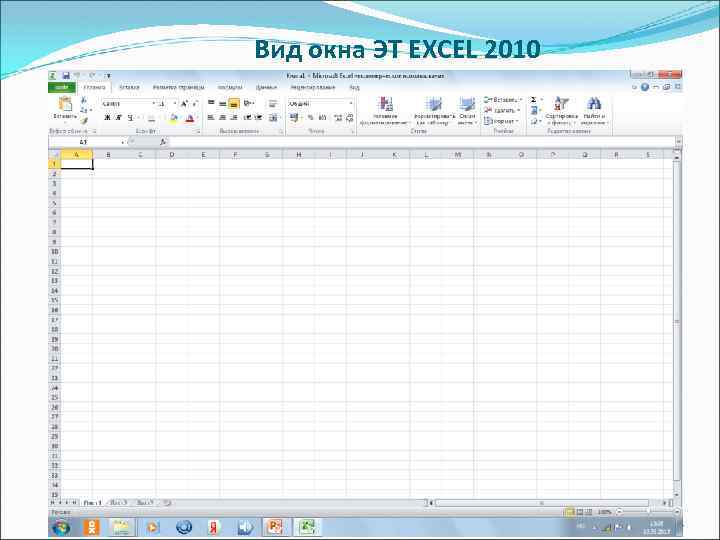Click Insert (Вставить) in the Cells group
This screenshot has width=720, height=540.
click(503, 100)
